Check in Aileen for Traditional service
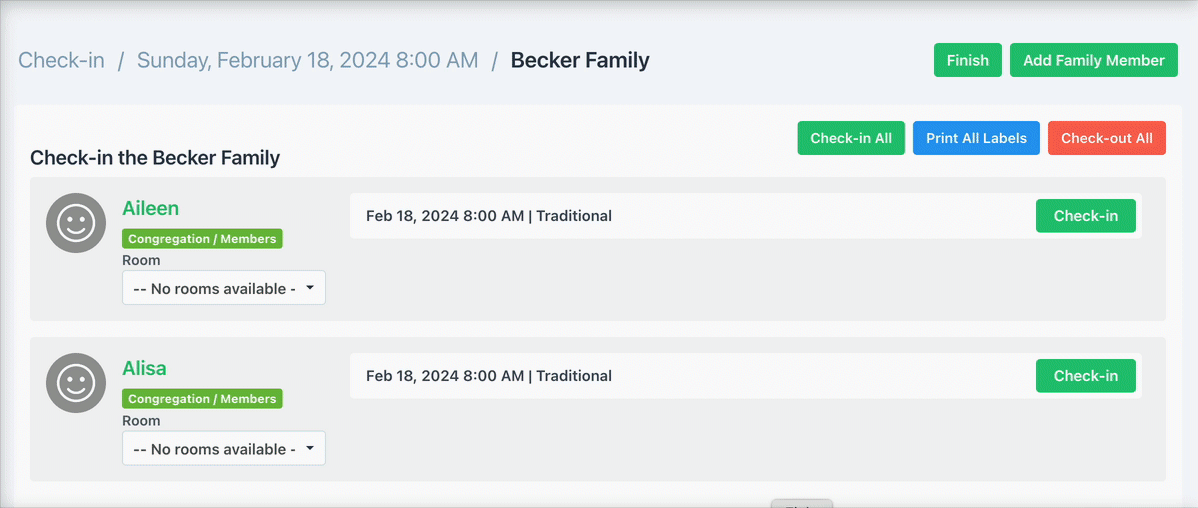The height and width of the screenshot is (508, 1198). [1085, 216]
